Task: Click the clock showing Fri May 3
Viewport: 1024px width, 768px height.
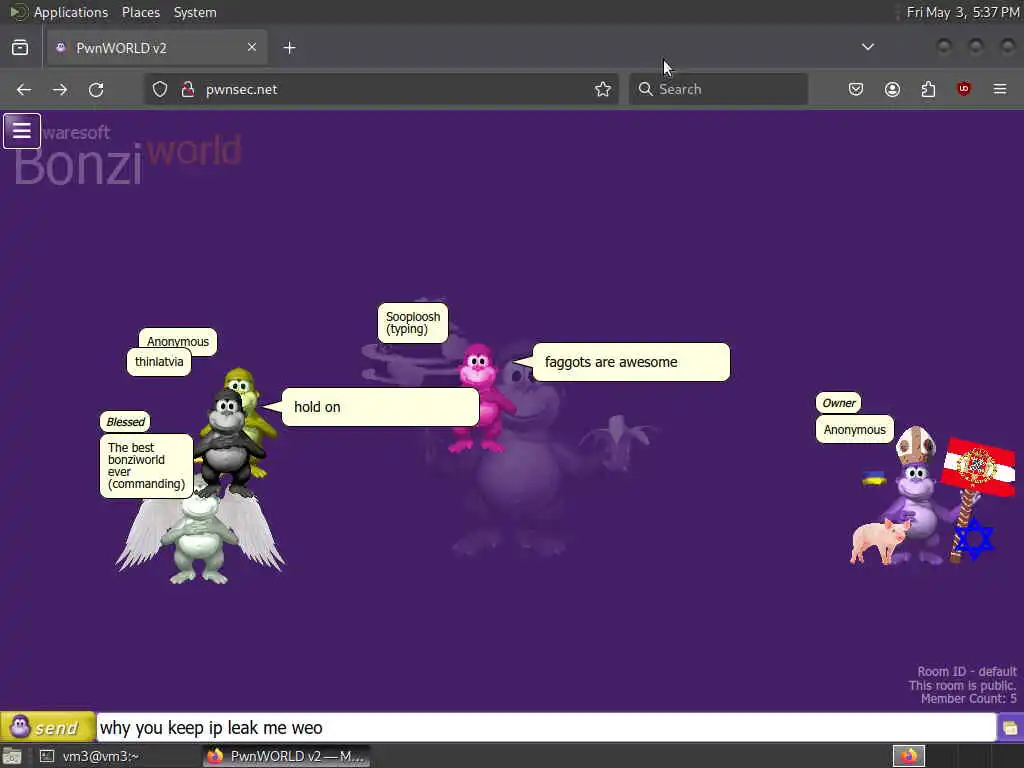Action: point(963,12)
